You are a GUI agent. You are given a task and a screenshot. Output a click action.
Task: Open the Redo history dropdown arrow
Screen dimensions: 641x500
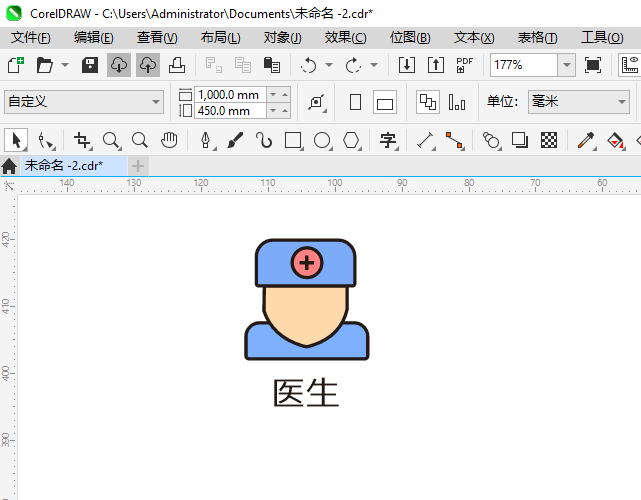coord(374,65)
